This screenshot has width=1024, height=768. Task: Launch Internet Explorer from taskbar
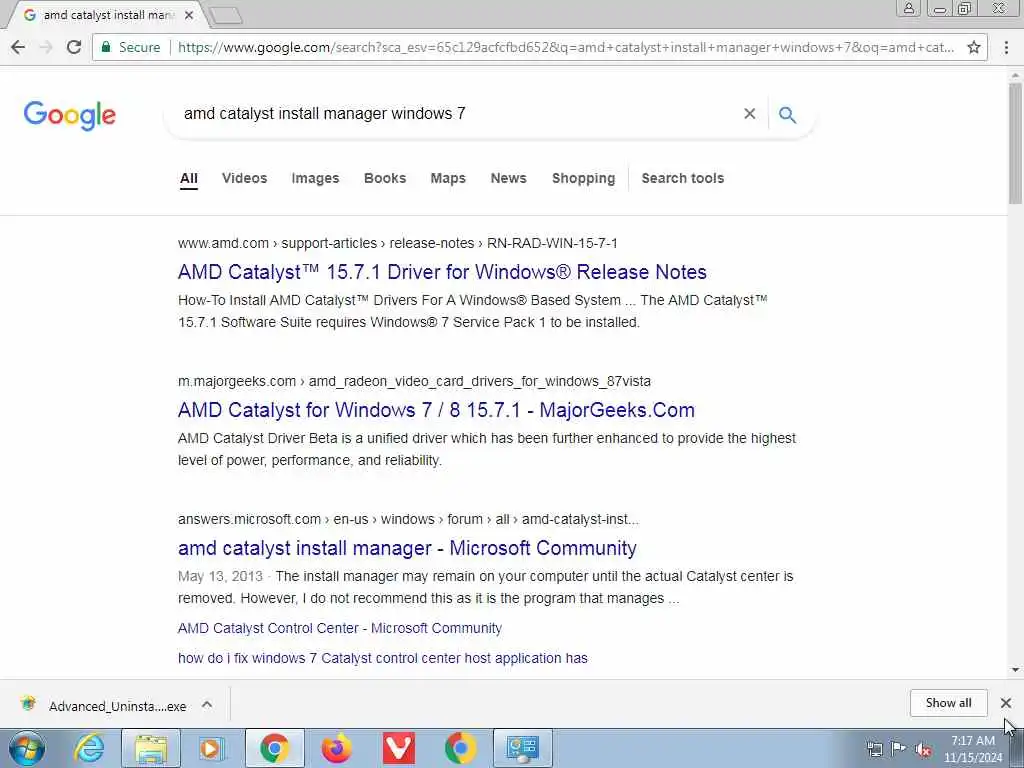tap(88, 748)
